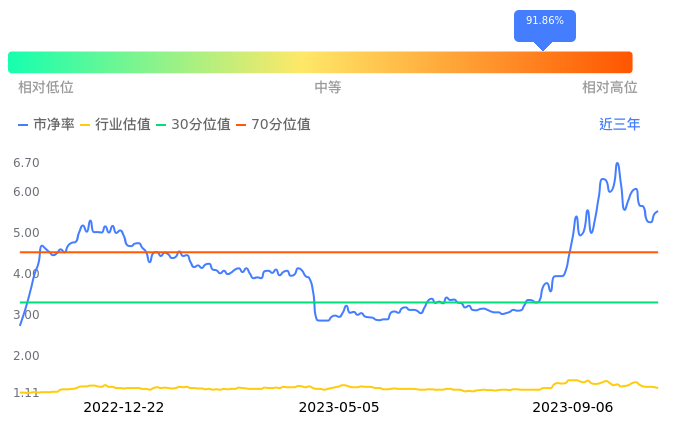Click the 2023-05-05 date on the axis
Image resolution: width=686 pixels, height=442 pixels.
point(339,408)
